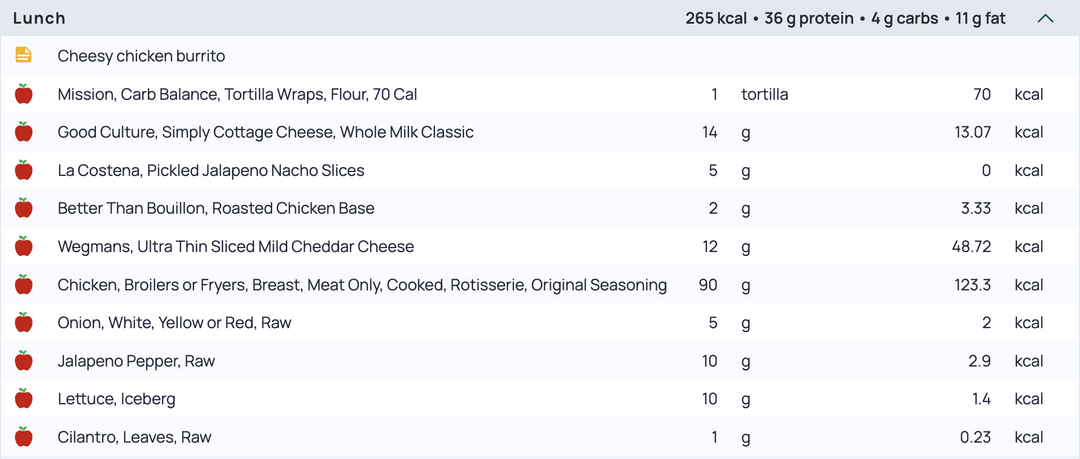Change the tortilla serving unit
The width and height of the screenshot is (1080, 459).
765,94
